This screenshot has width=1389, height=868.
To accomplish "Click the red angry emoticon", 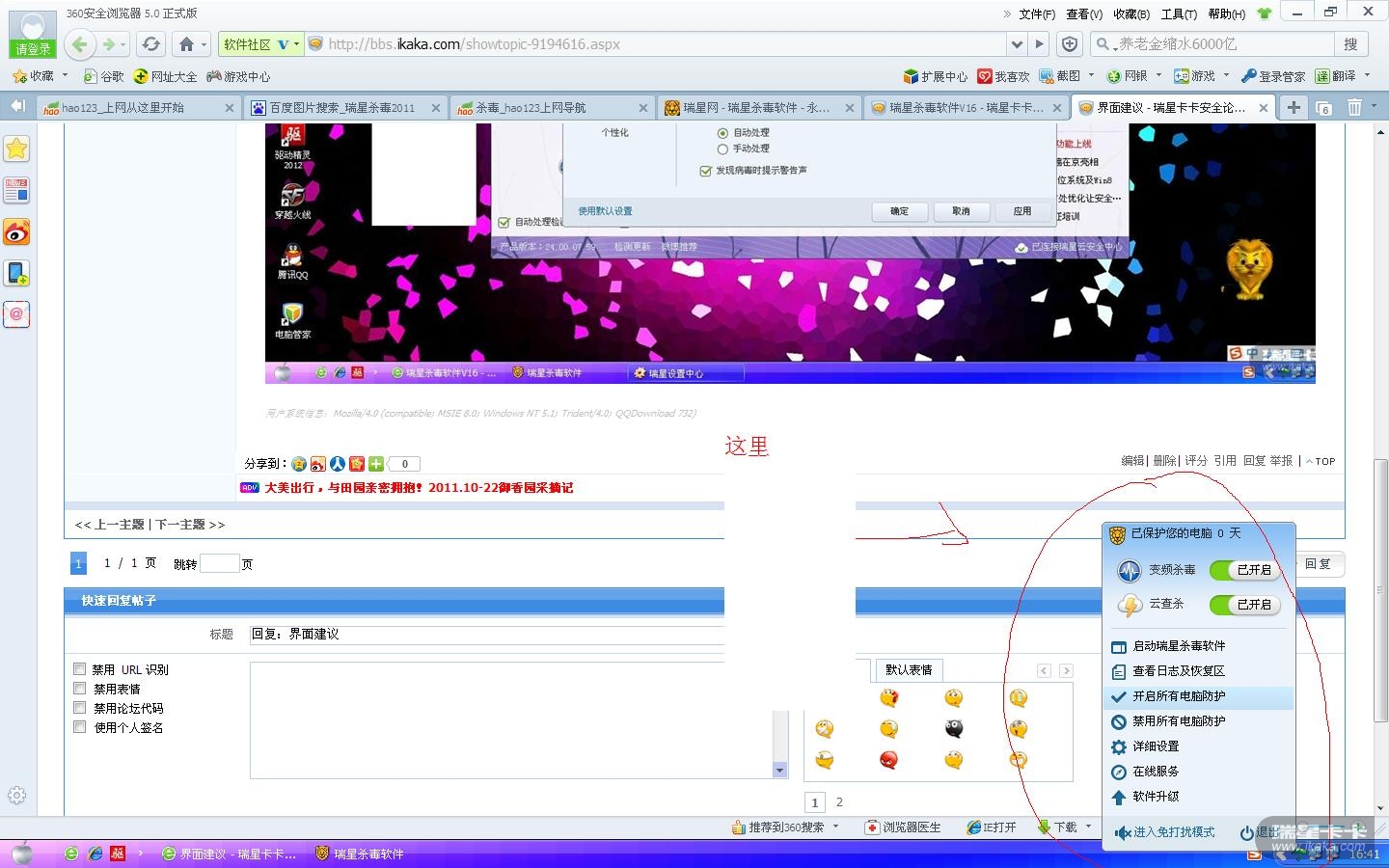I will pos(888,761).
